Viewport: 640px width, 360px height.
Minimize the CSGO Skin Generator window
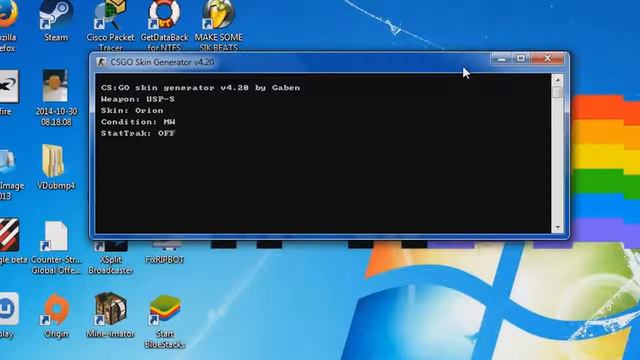coord(502,59)
